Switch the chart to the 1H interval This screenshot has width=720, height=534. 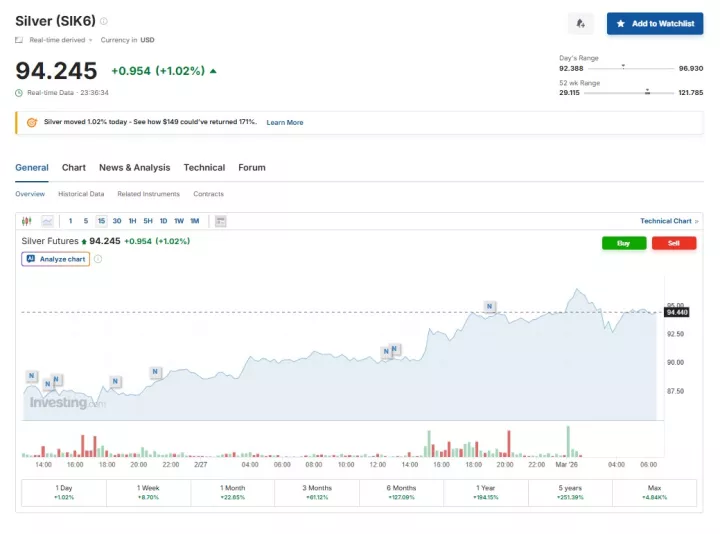[x=132, y=221]
